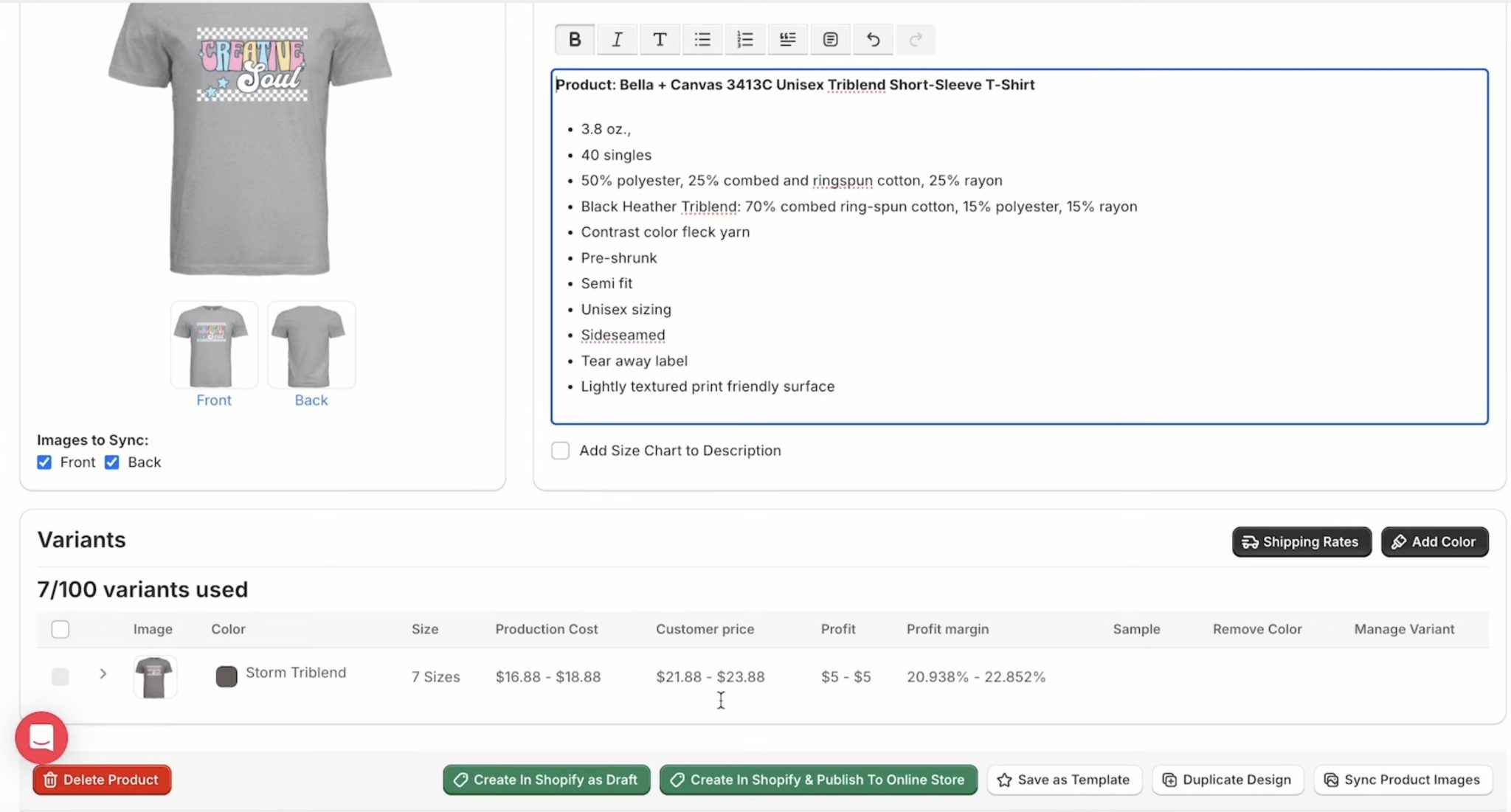Click Create In Shopify as Draft
Viewport: 1511px width, 812px height.
point(546,780)
